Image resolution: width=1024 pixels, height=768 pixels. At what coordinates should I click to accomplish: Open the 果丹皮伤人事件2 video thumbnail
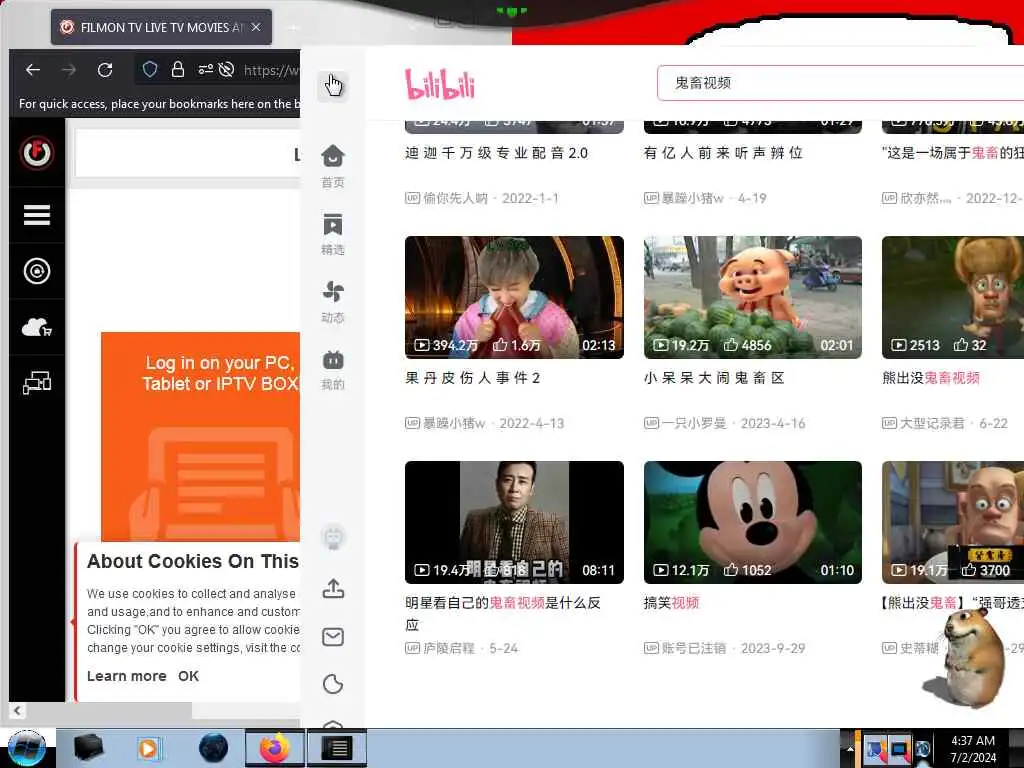514,297
